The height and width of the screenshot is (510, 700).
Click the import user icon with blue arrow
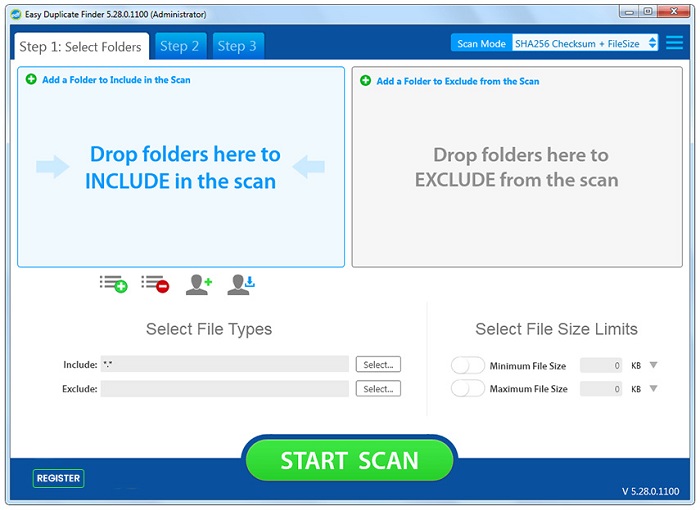[x=241, y=284]
